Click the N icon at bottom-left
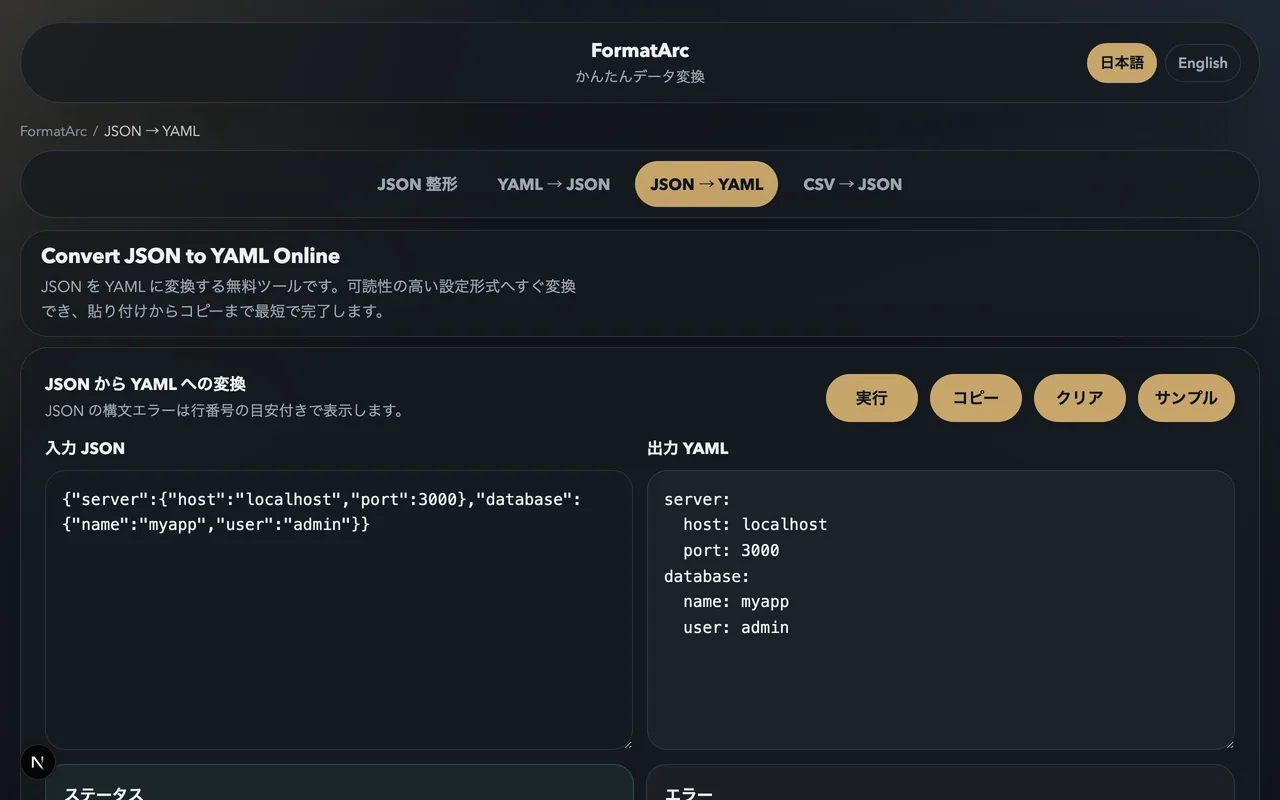Image resolution: width=1280 pixels, height=800 pixels. pos(37,761)
